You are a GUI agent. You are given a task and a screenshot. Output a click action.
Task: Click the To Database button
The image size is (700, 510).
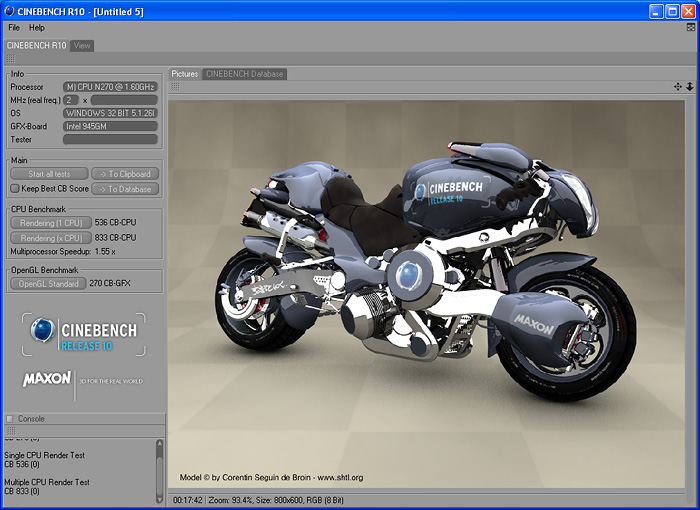point(125,189)
